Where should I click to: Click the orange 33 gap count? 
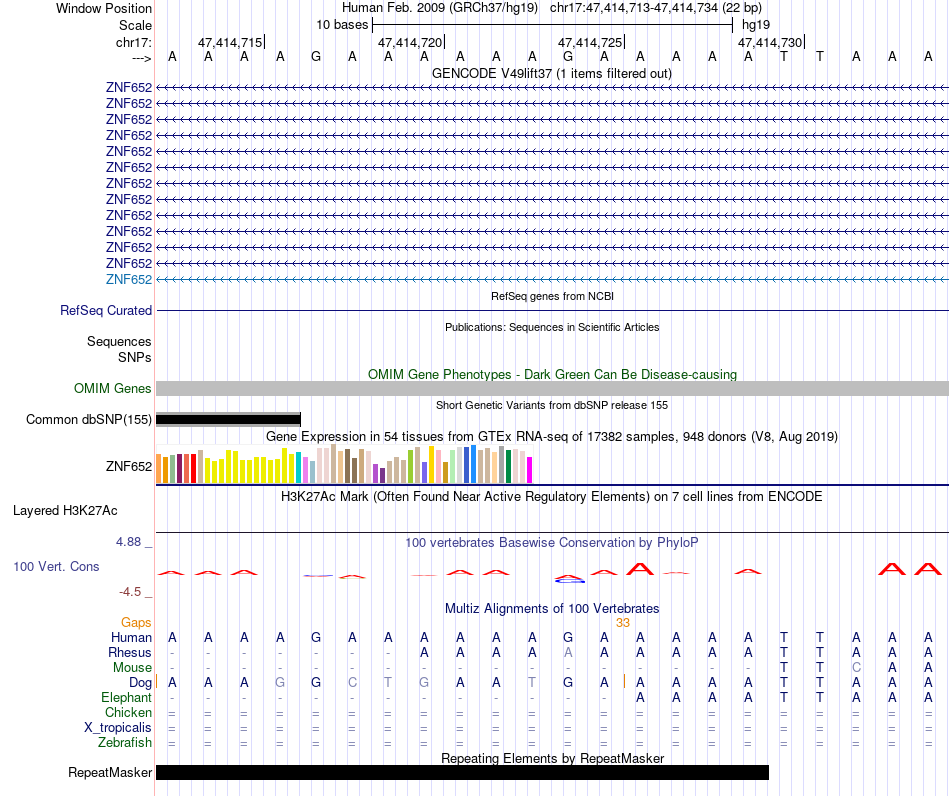point(623,623)
